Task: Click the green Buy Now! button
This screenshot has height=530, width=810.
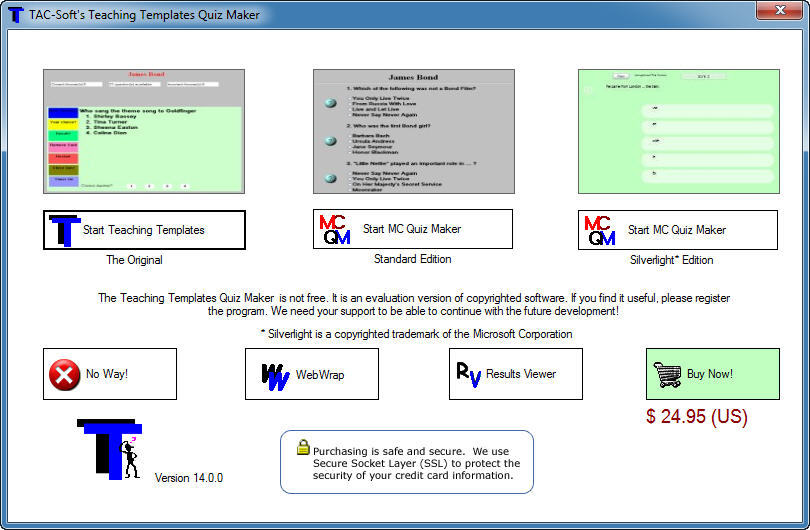Action: 713,374
